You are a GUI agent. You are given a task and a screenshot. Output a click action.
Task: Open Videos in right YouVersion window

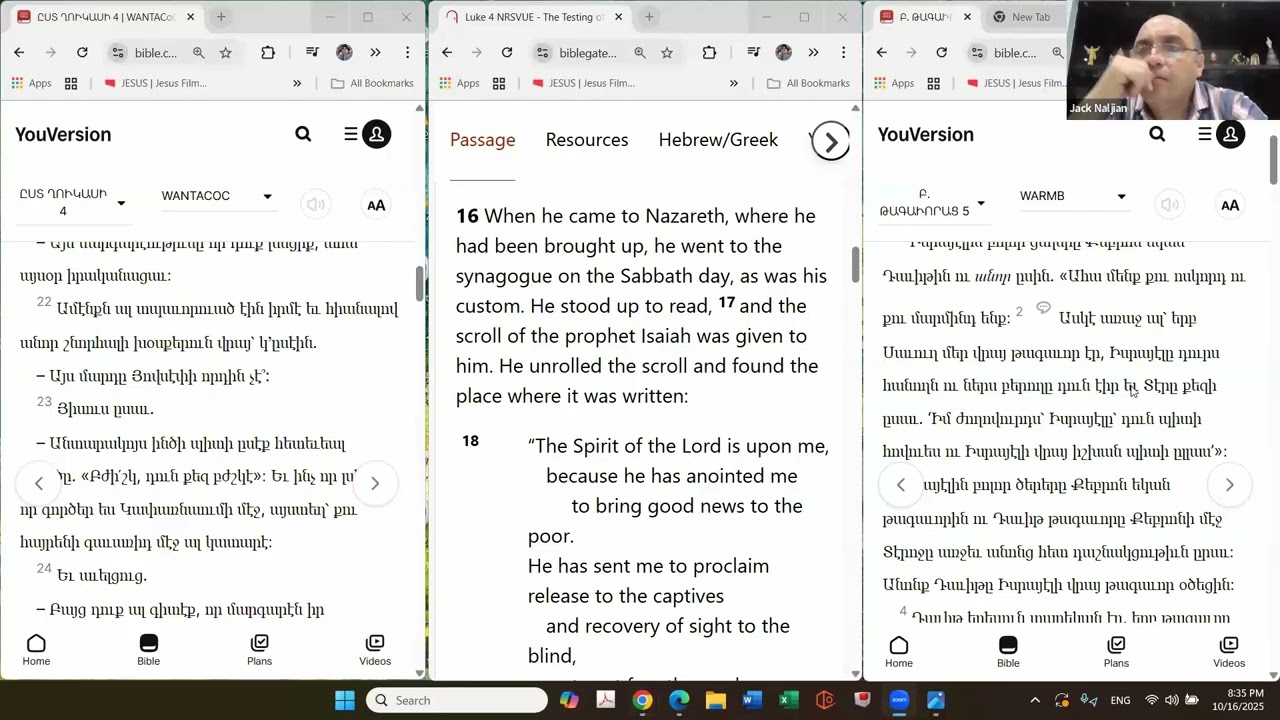point(1229,651)
